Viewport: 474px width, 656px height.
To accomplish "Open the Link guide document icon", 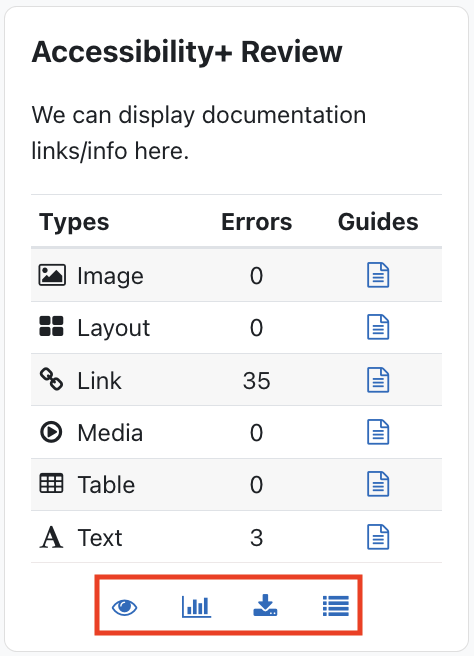I will (378, 380).
